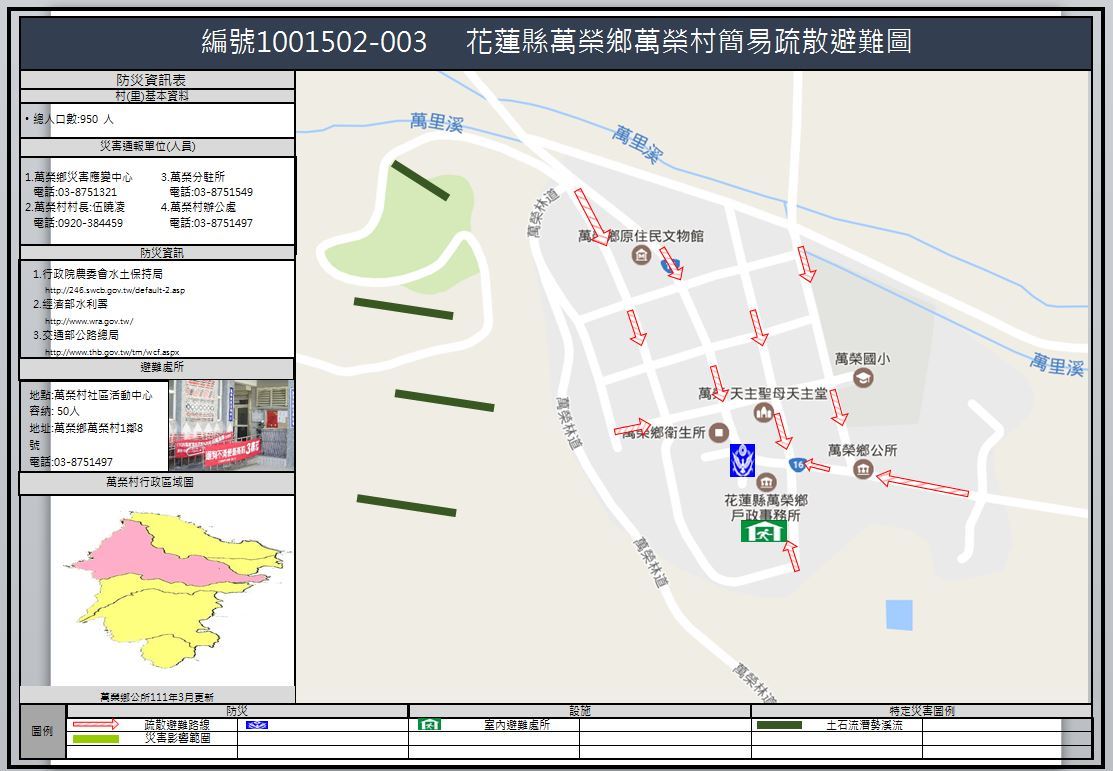This screenshot has height=771, width=1113.
Task: Open the www.thb.gov.tw highway bureau link
Action: [112, 352]
